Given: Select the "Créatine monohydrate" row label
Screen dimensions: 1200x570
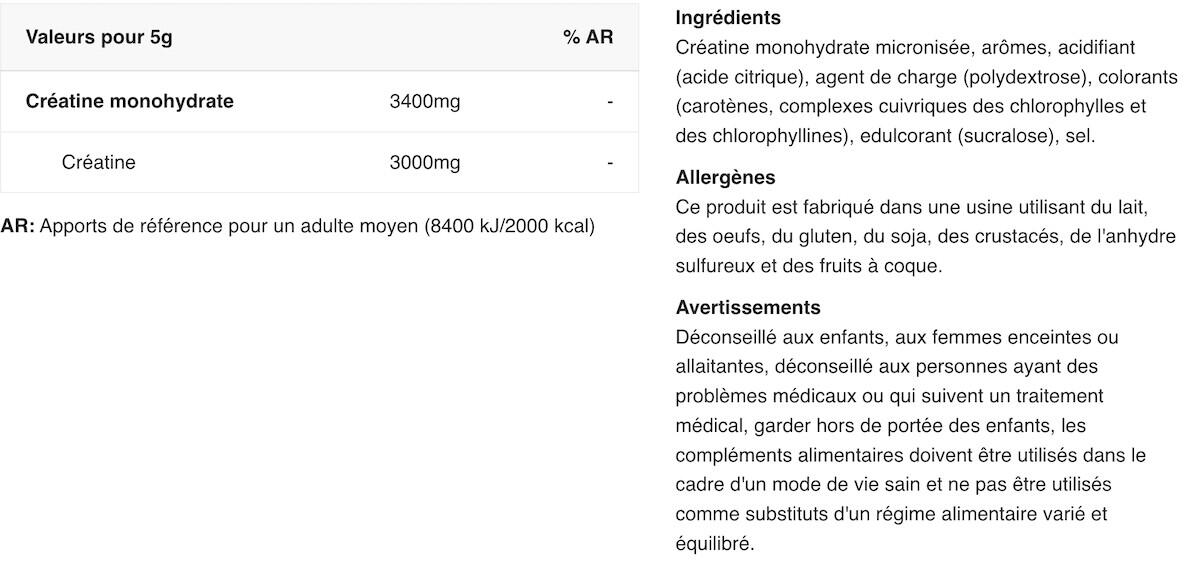Looking at the screenshot, I should click(130, 101).
